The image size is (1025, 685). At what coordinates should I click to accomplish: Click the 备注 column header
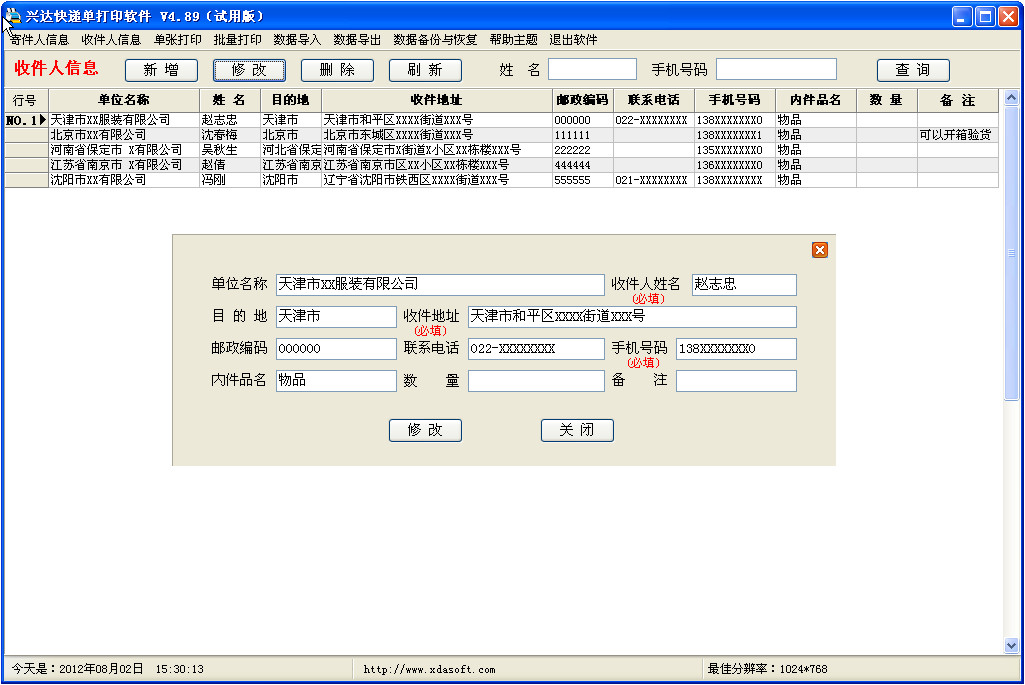(958, 101)
